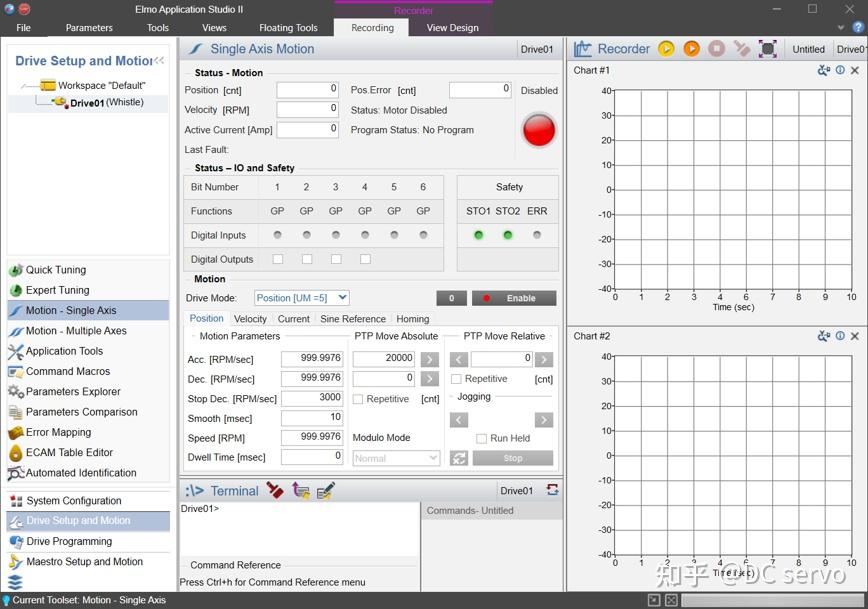
Task: Open Chart #1 info icon
Action: click(x=840, y=70)
